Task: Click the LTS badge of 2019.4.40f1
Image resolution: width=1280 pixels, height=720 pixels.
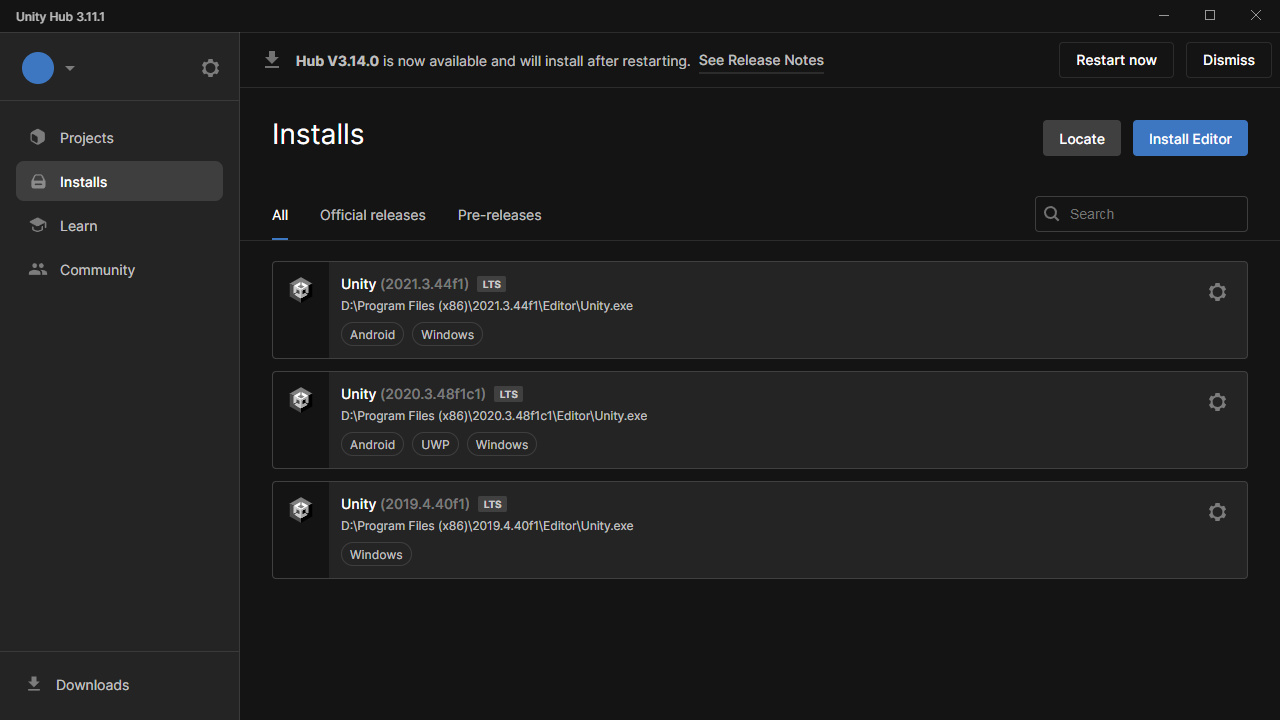Action: pyautogui.click(x=492, y=504)
